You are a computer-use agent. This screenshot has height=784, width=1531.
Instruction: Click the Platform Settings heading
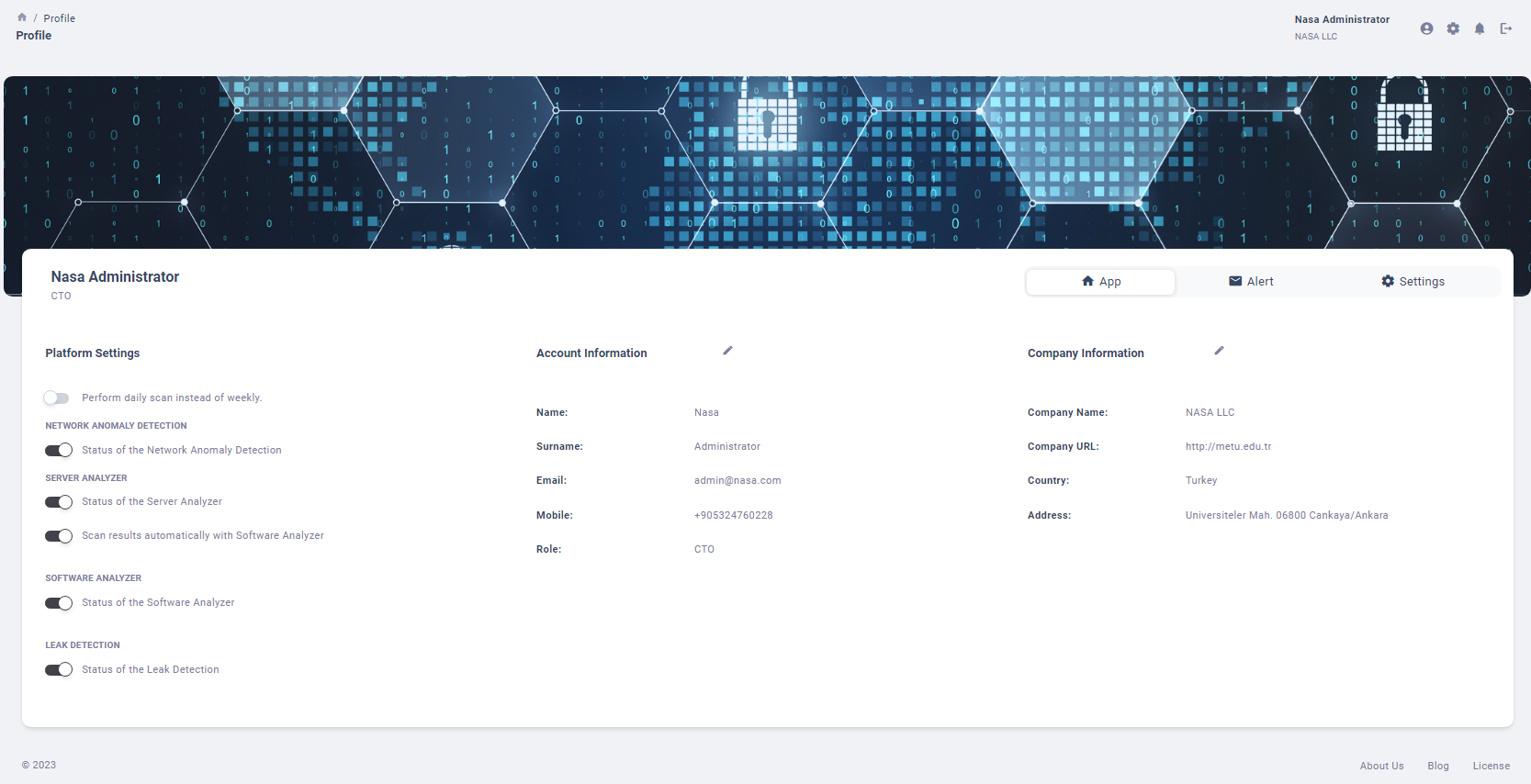point(93,353)
